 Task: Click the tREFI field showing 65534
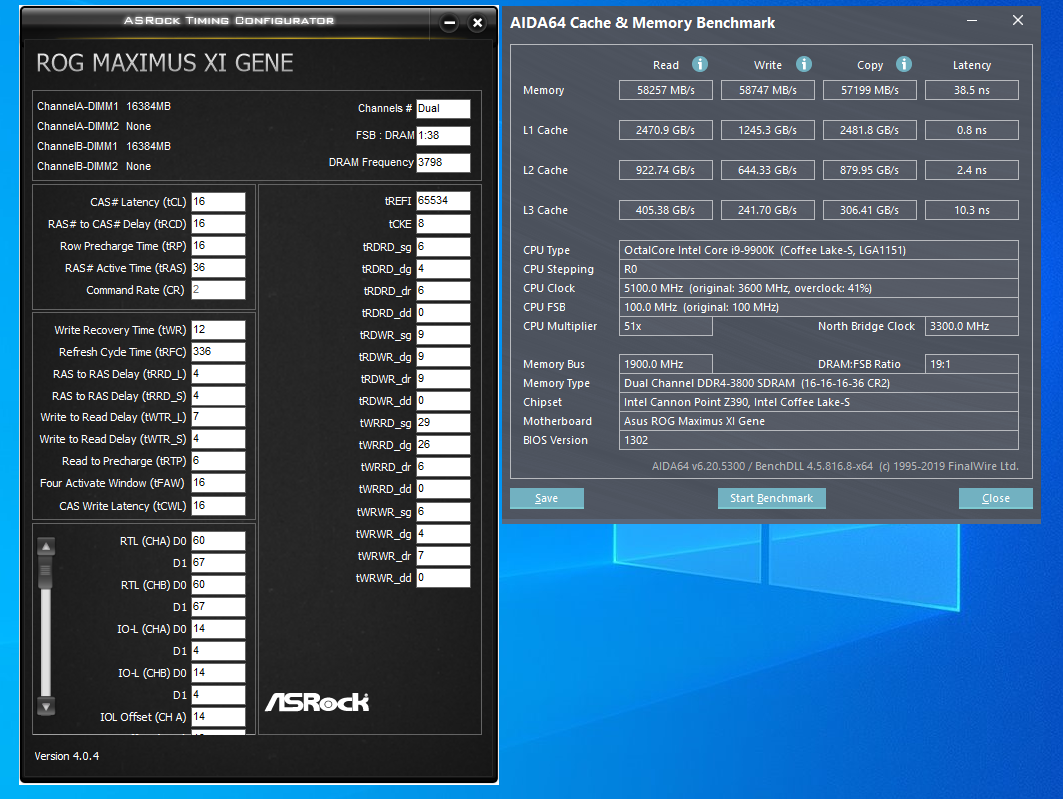443,201
